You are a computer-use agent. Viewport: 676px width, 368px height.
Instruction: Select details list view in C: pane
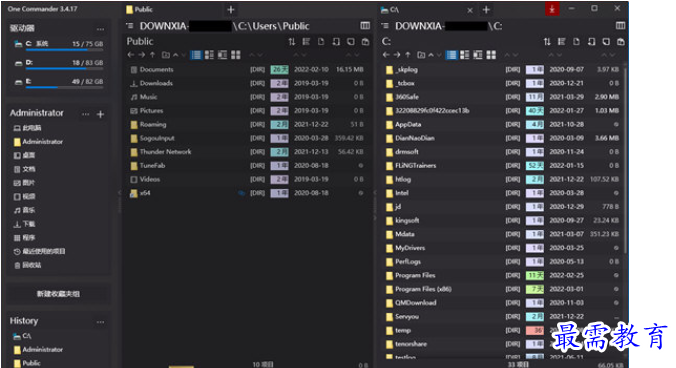451,55
